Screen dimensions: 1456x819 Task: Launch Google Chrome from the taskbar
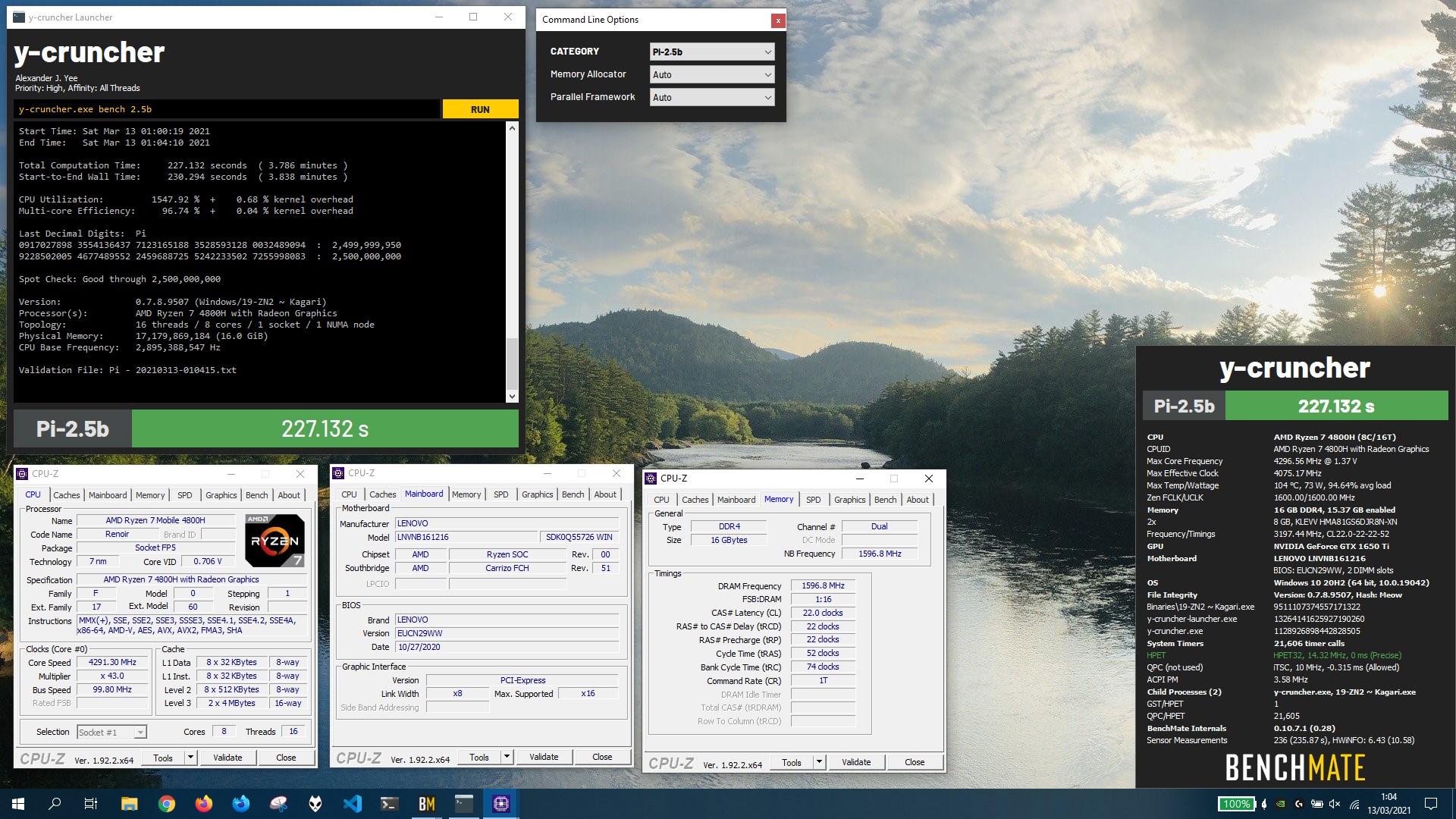[167, 804]
